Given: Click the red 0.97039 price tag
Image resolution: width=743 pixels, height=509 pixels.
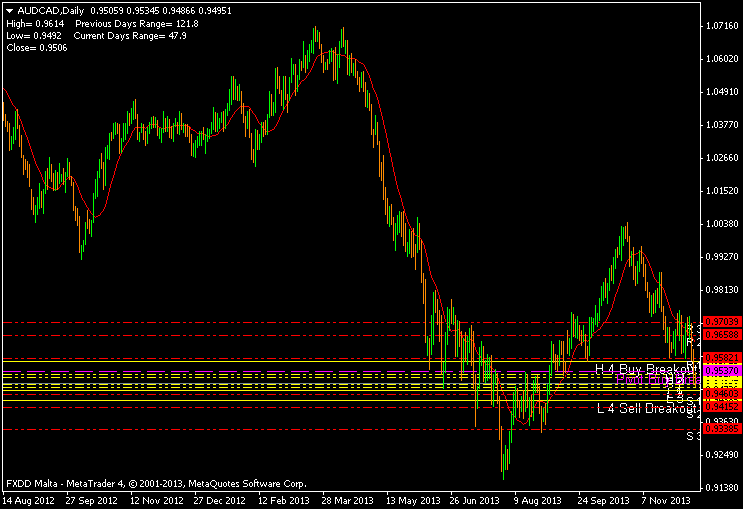Looking at the screenshot, I should [720, 322].
